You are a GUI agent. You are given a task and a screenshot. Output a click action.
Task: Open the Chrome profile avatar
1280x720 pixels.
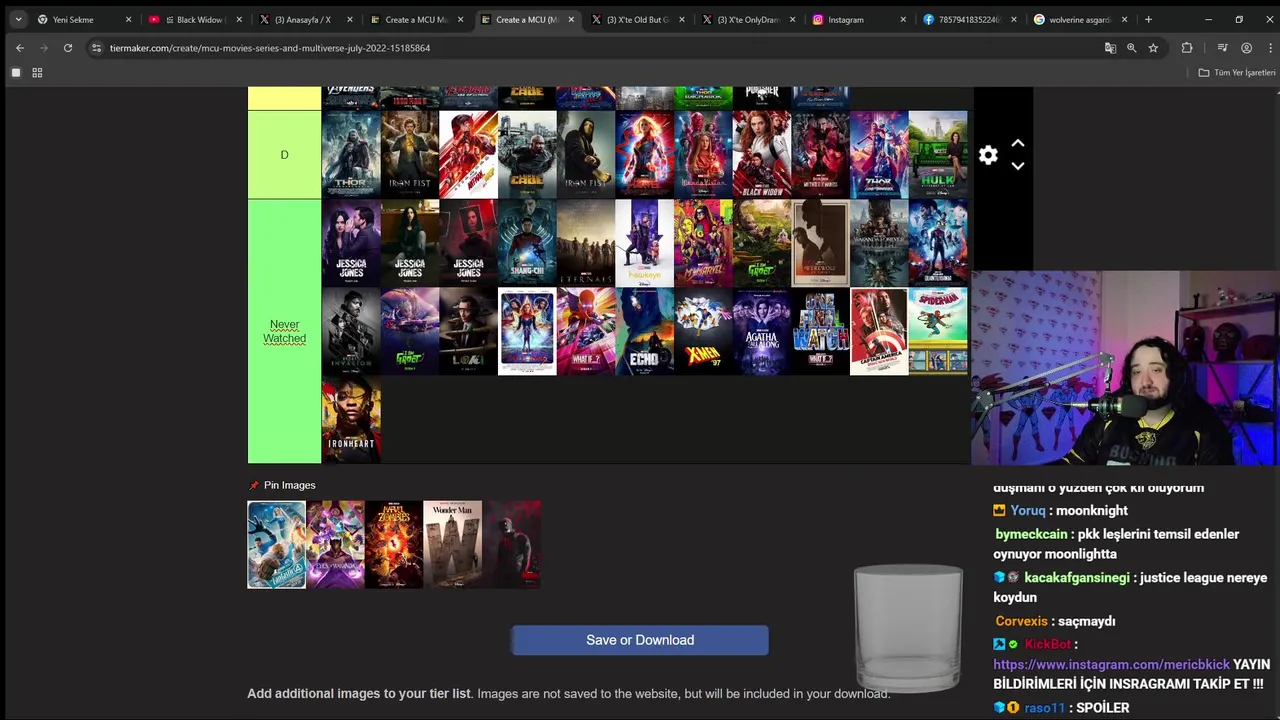tap(1246, 48)
